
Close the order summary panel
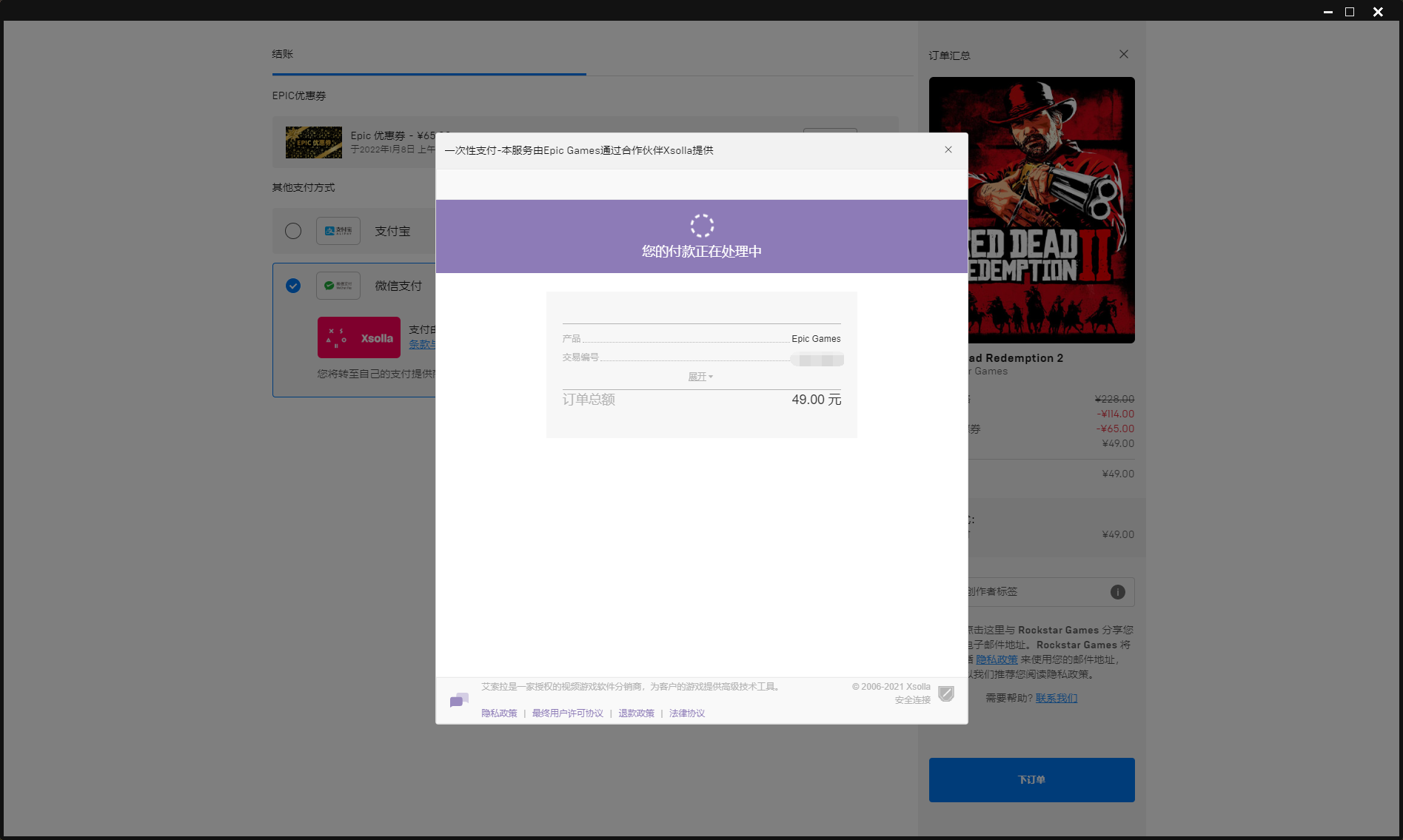(x=1124, y=54)
